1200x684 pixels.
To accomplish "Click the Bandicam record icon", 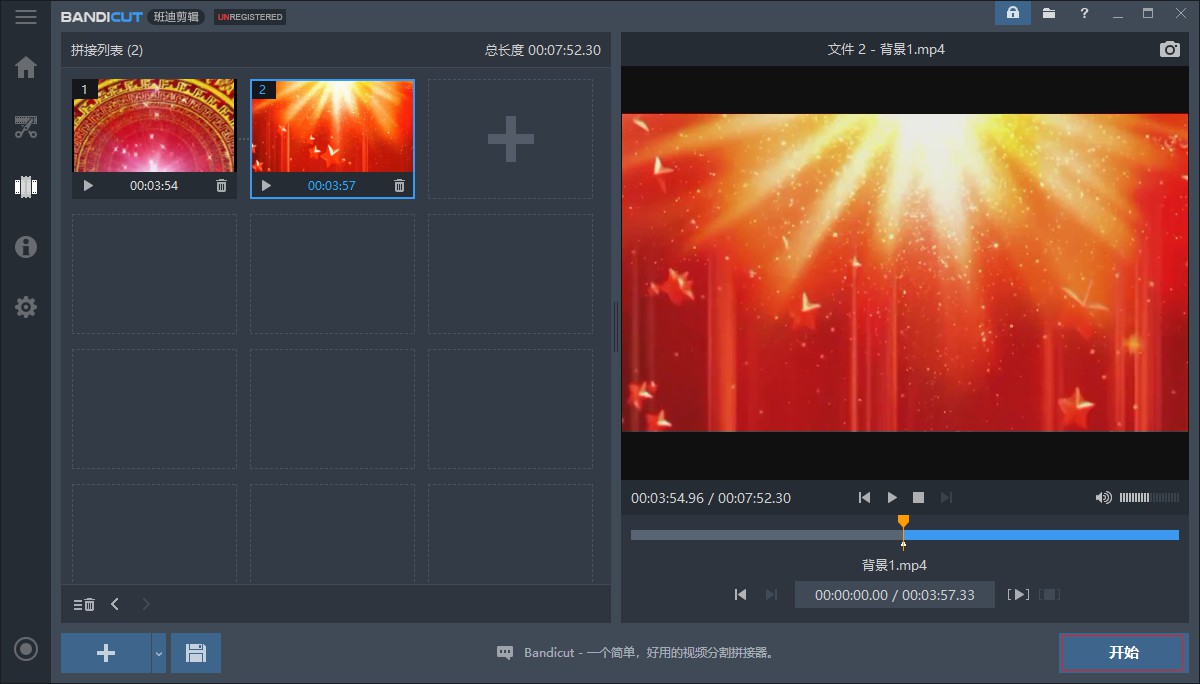I will click(x=26, y=649).
